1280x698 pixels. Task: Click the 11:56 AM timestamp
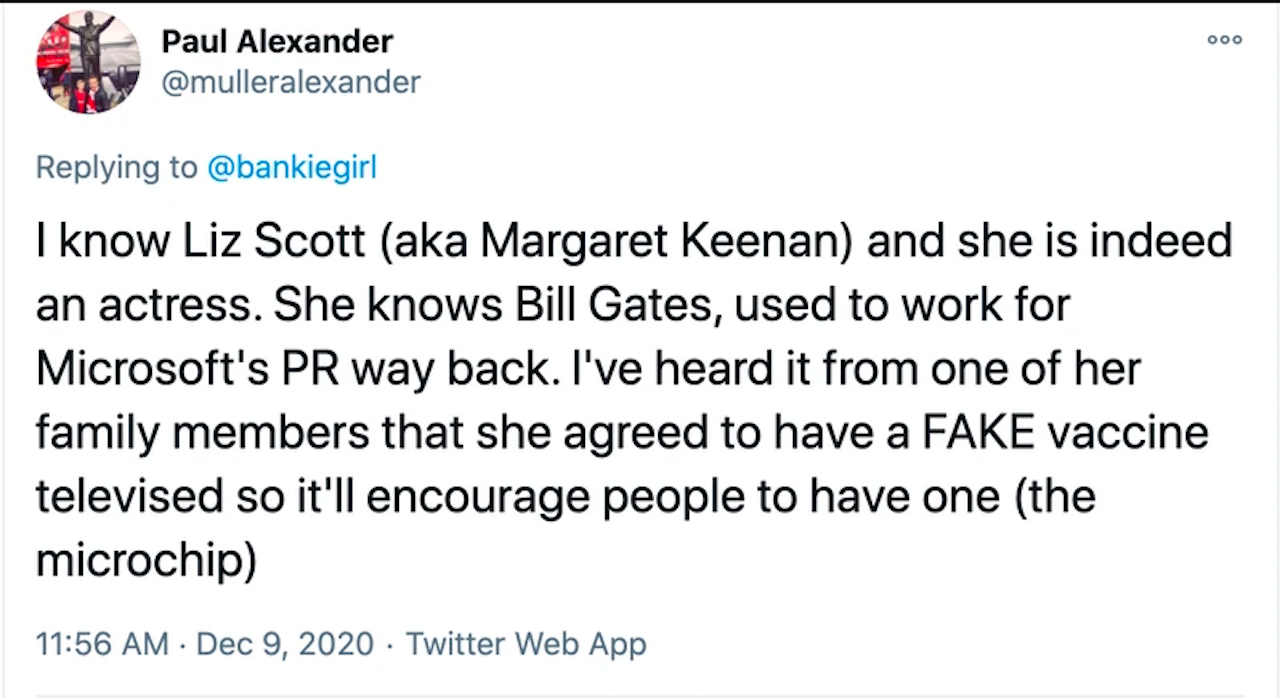[102, 643]
